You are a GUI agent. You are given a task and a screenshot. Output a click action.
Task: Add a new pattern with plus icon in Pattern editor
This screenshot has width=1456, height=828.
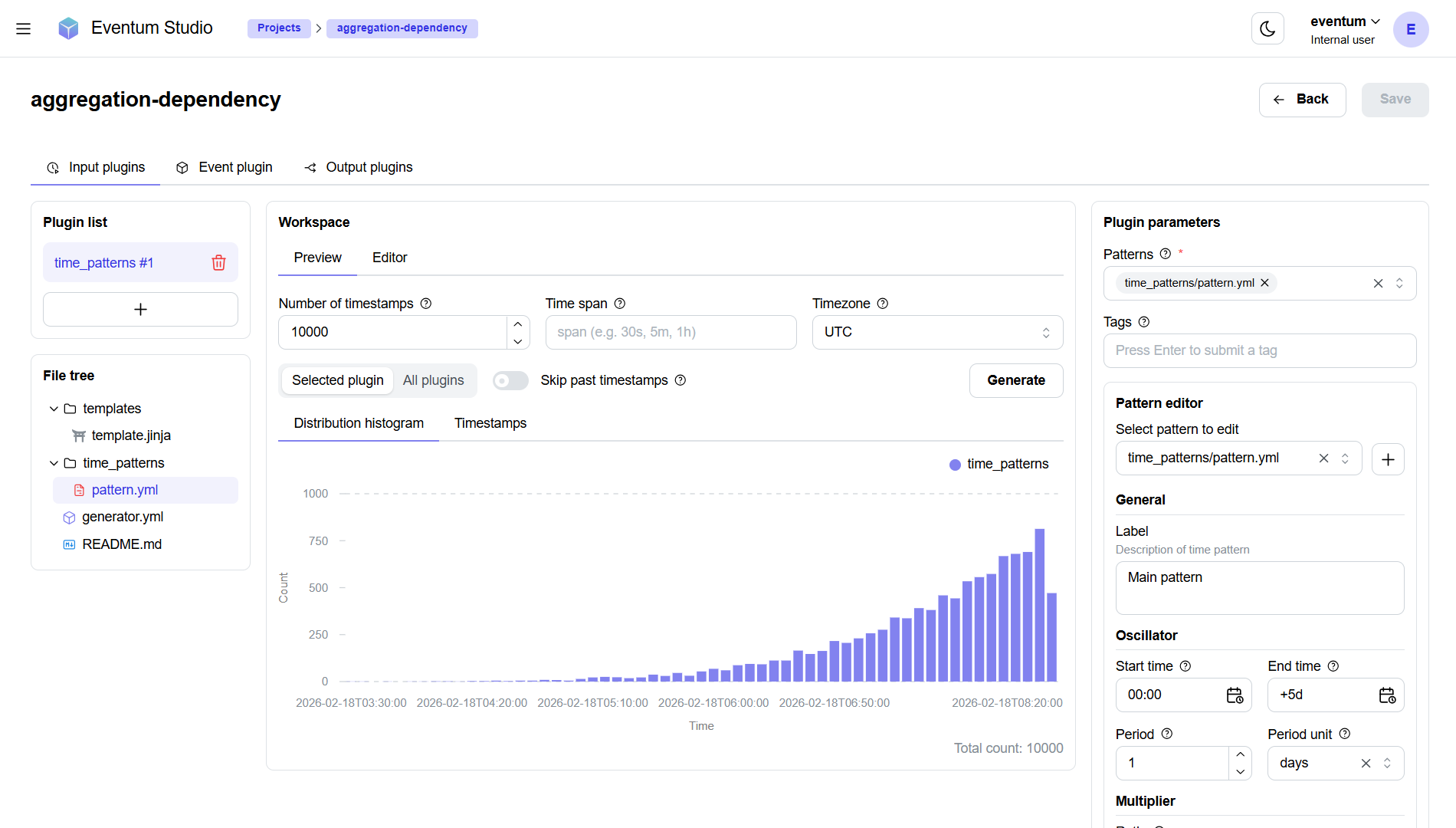pos(1387,459)
